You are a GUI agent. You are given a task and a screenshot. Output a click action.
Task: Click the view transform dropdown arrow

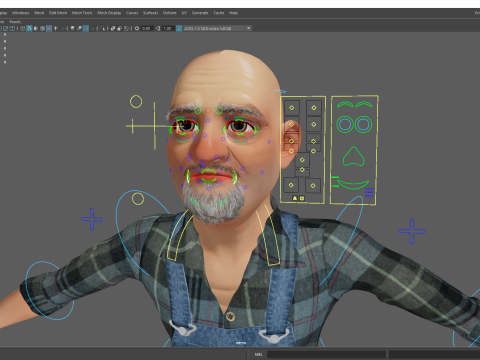pos(248,28)
